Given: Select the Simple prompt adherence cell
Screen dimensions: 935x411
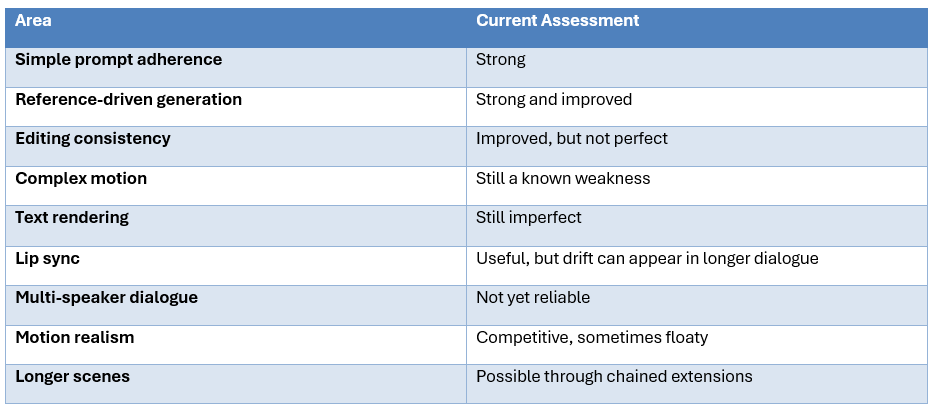Looking at the screenshot, I should pos(236,67).
